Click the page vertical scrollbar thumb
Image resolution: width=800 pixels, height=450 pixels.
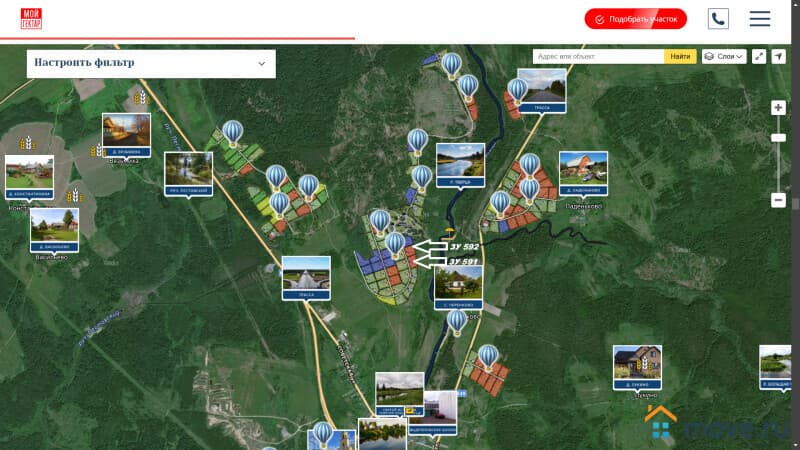[795, 204]
